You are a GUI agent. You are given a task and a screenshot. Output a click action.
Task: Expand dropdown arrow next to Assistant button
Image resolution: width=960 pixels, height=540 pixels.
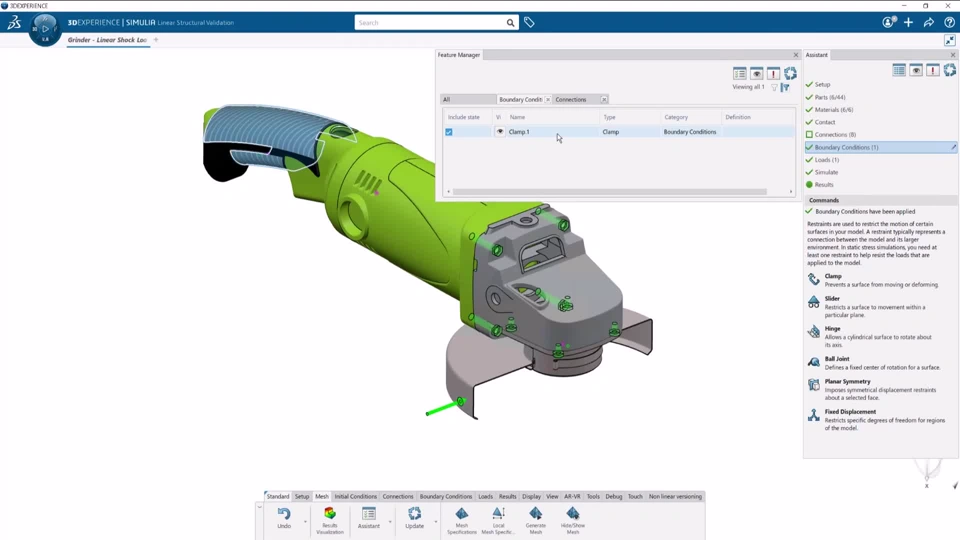pyautogui.click(x=390, y=522)
